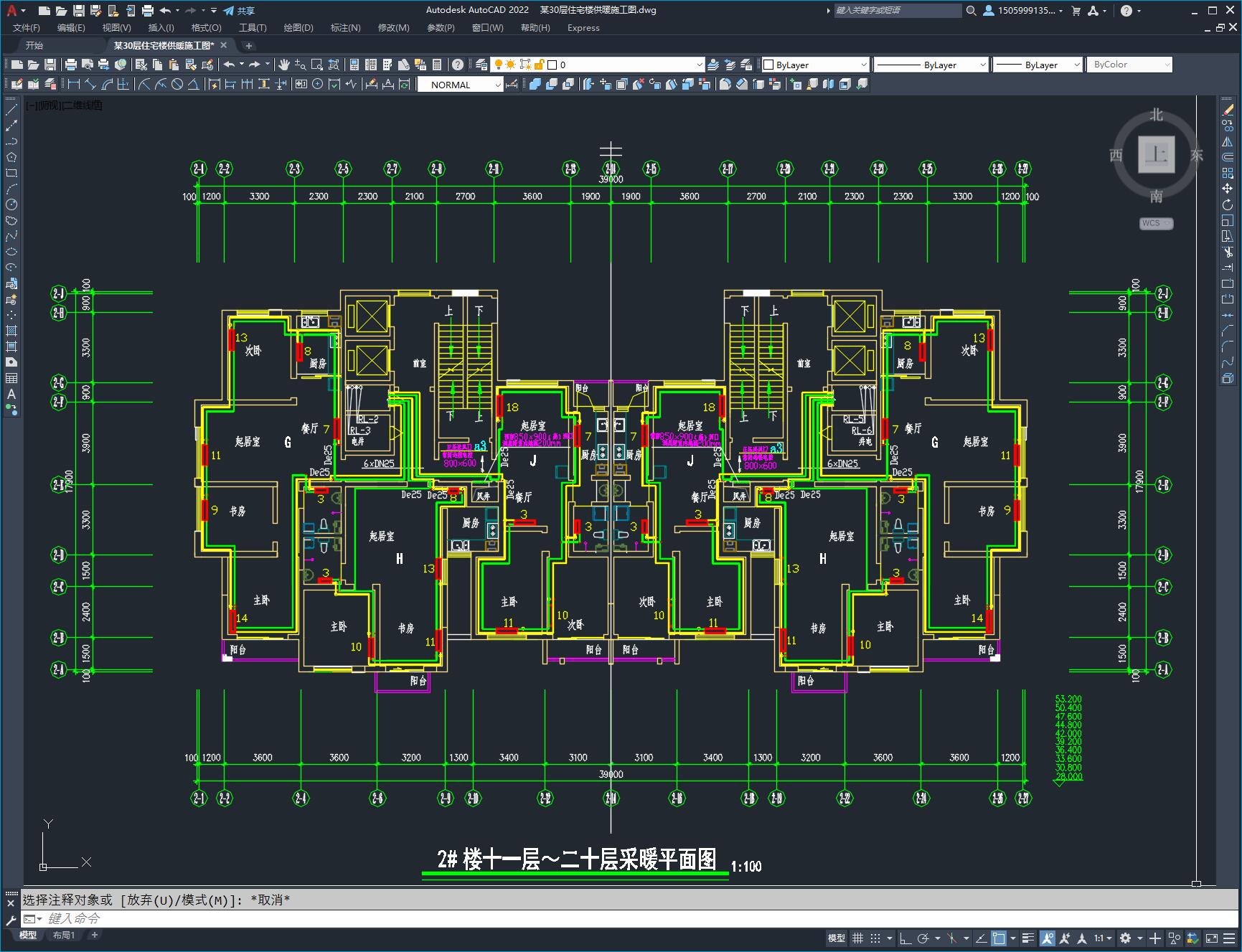Viewport: 1242px width, 952px height.
Task: Close the 某30层住宅楼供暖施工图 drawing tab
Action: pos(223,45)
